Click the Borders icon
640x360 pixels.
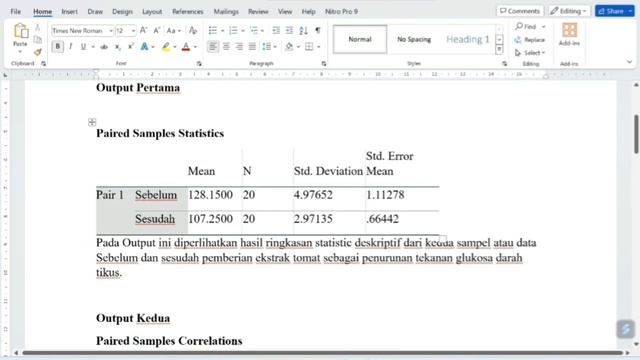309,47
